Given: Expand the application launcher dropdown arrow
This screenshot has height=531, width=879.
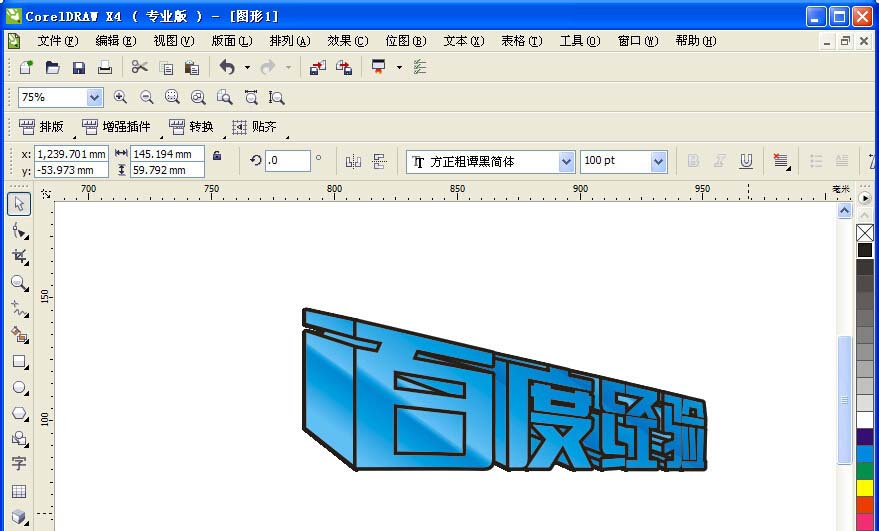Looking at the screenshot, I should 399,68.
